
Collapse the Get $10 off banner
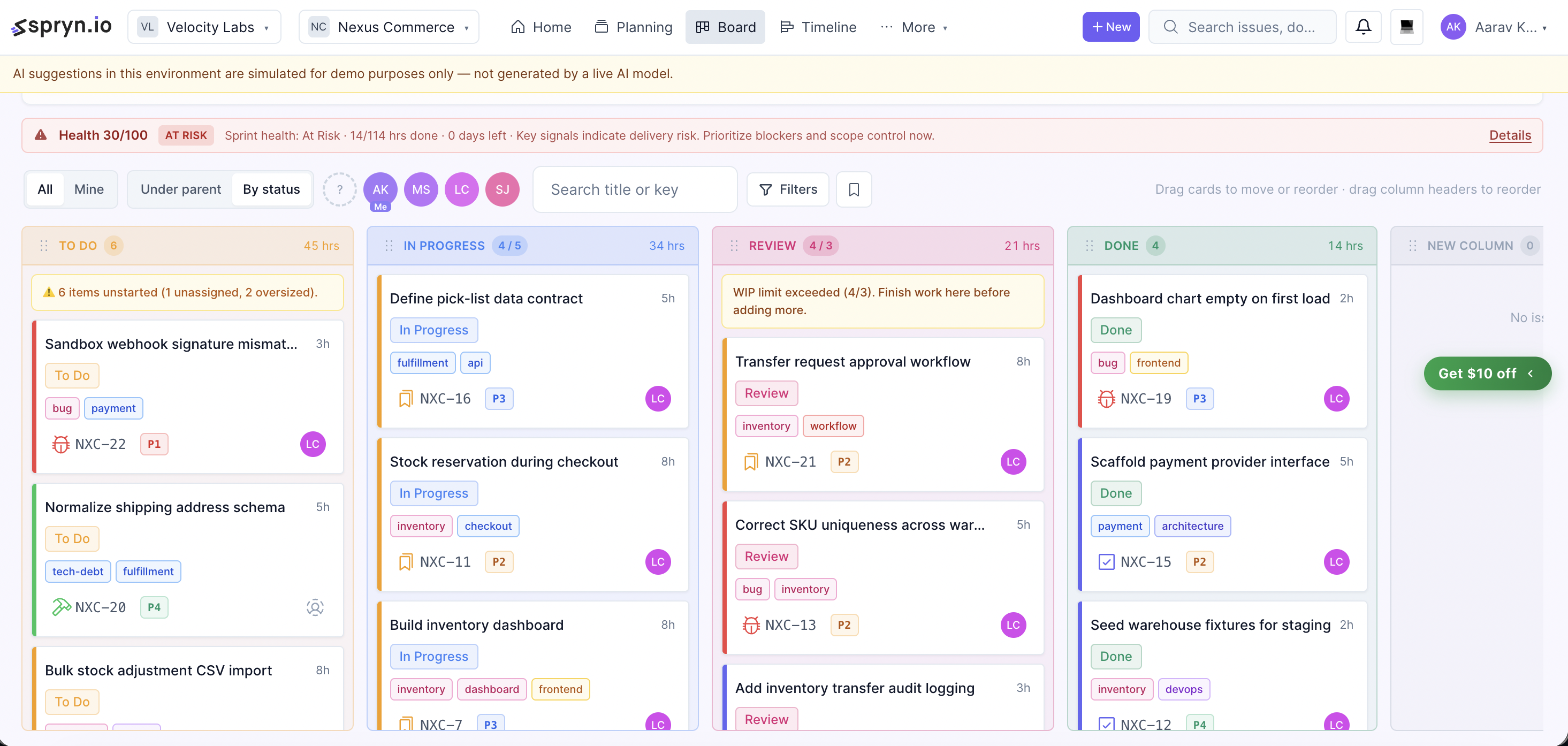[x=1530, y=374]
